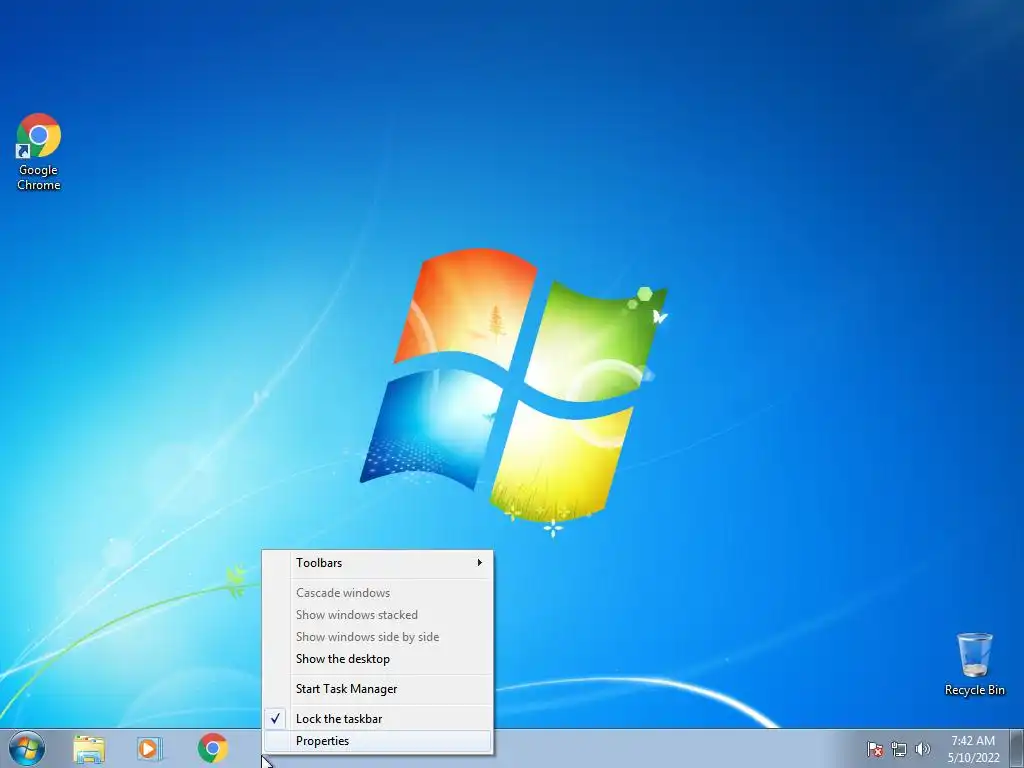Choose Show the desktop menu entry
This screenshot has width=1024, height=768.
click(x=377, y=659)
